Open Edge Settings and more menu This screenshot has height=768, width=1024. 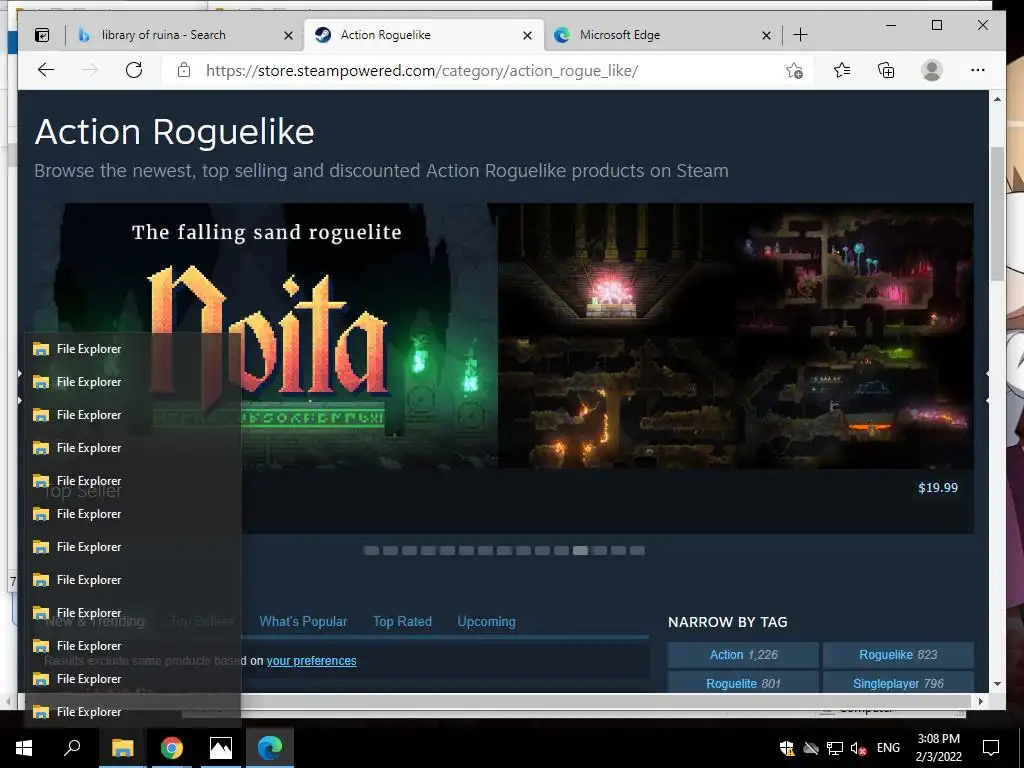click(978, 70)
